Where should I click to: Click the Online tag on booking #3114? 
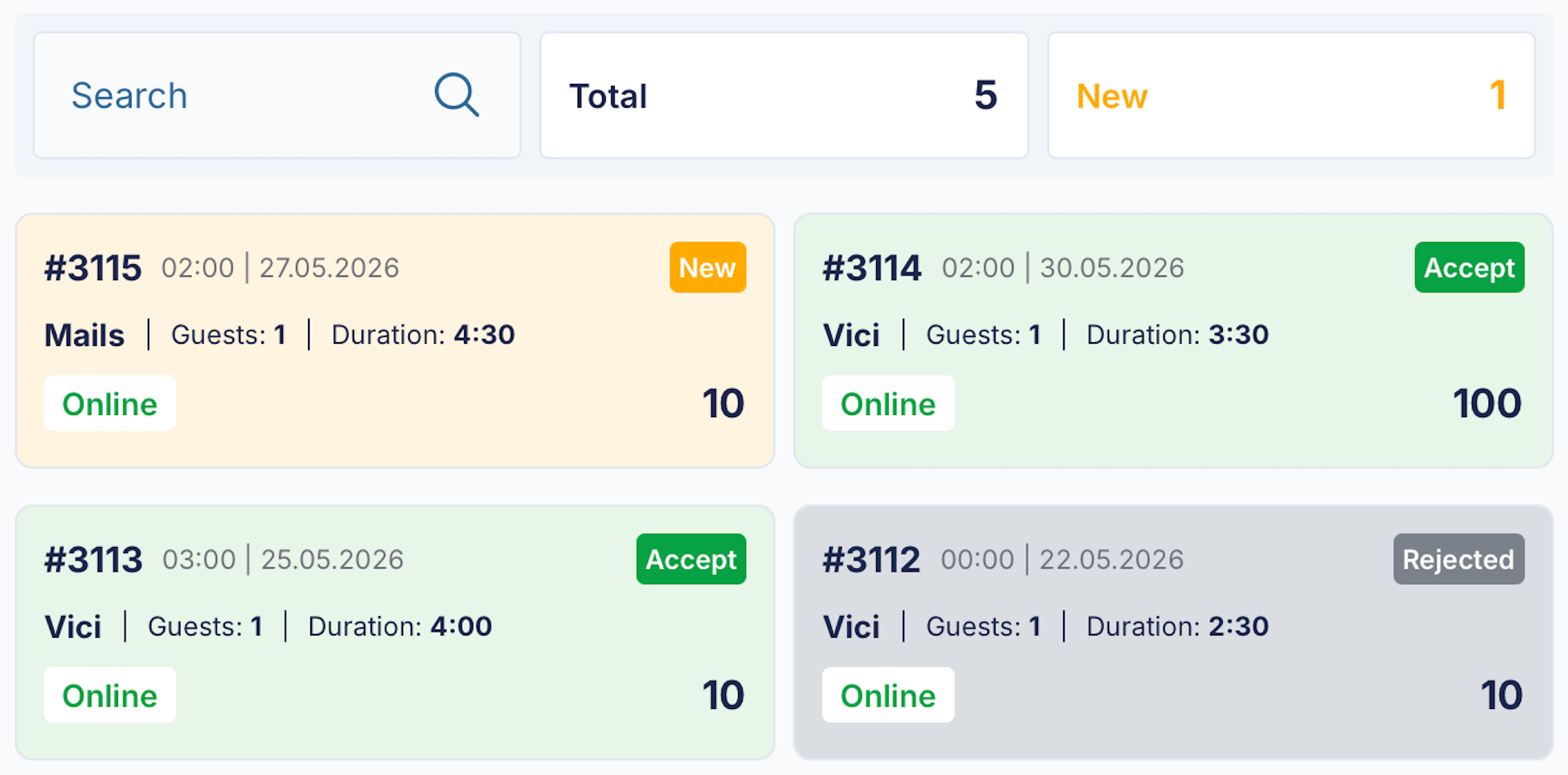click(888, 404)
